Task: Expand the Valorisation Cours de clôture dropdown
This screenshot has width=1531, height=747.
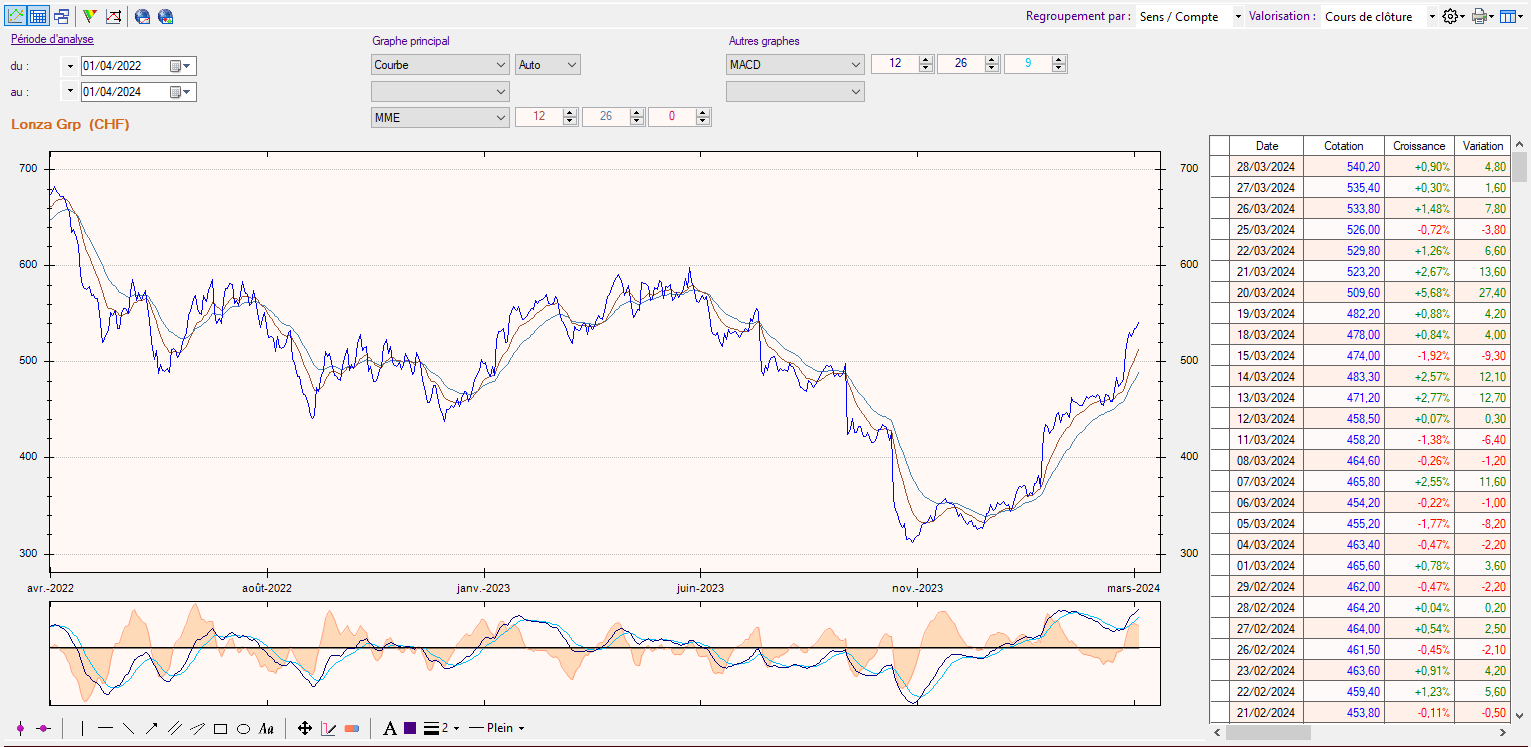Action: coord(1379,16)
